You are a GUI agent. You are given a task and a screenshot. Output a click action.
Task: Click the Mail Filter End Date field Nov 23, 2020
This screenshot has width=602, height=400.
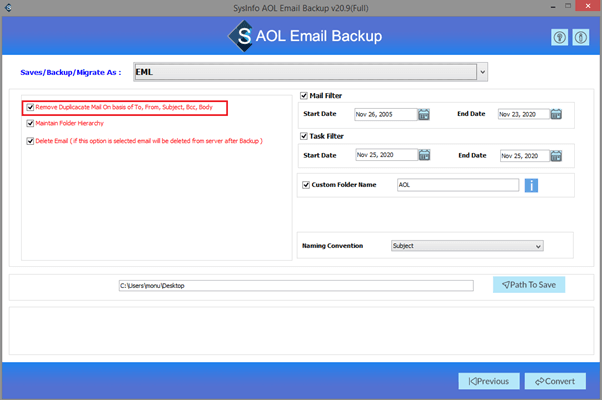click(x=524, y=114)
